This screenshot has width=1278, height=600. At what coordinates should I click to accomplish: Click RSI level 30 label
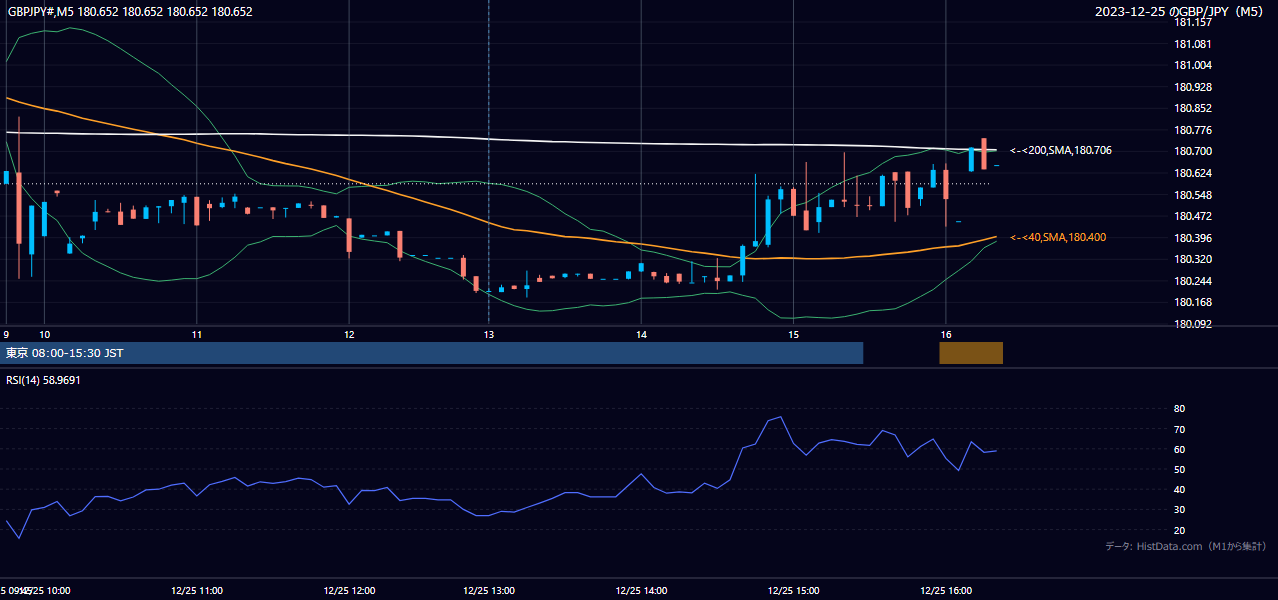pyautogui.click(x=1179, y=510)
